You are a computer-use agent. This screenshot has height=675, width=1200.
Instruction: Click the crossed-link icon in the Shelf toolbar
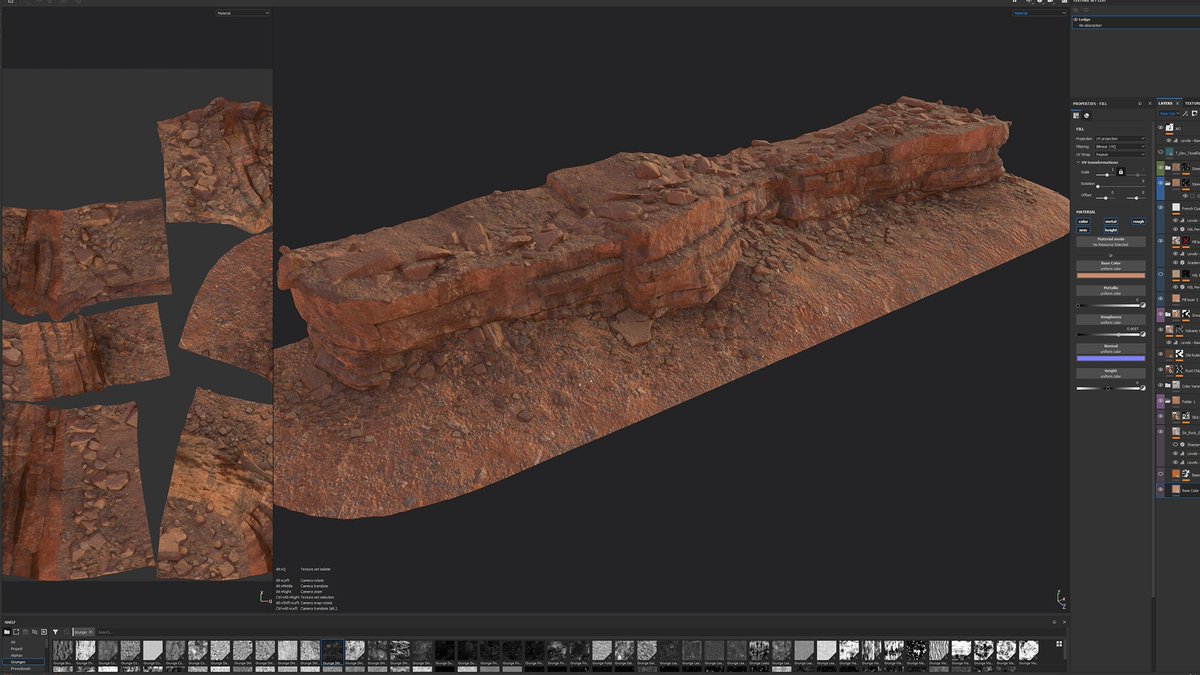pyautogui.click(x=34, y=632)
